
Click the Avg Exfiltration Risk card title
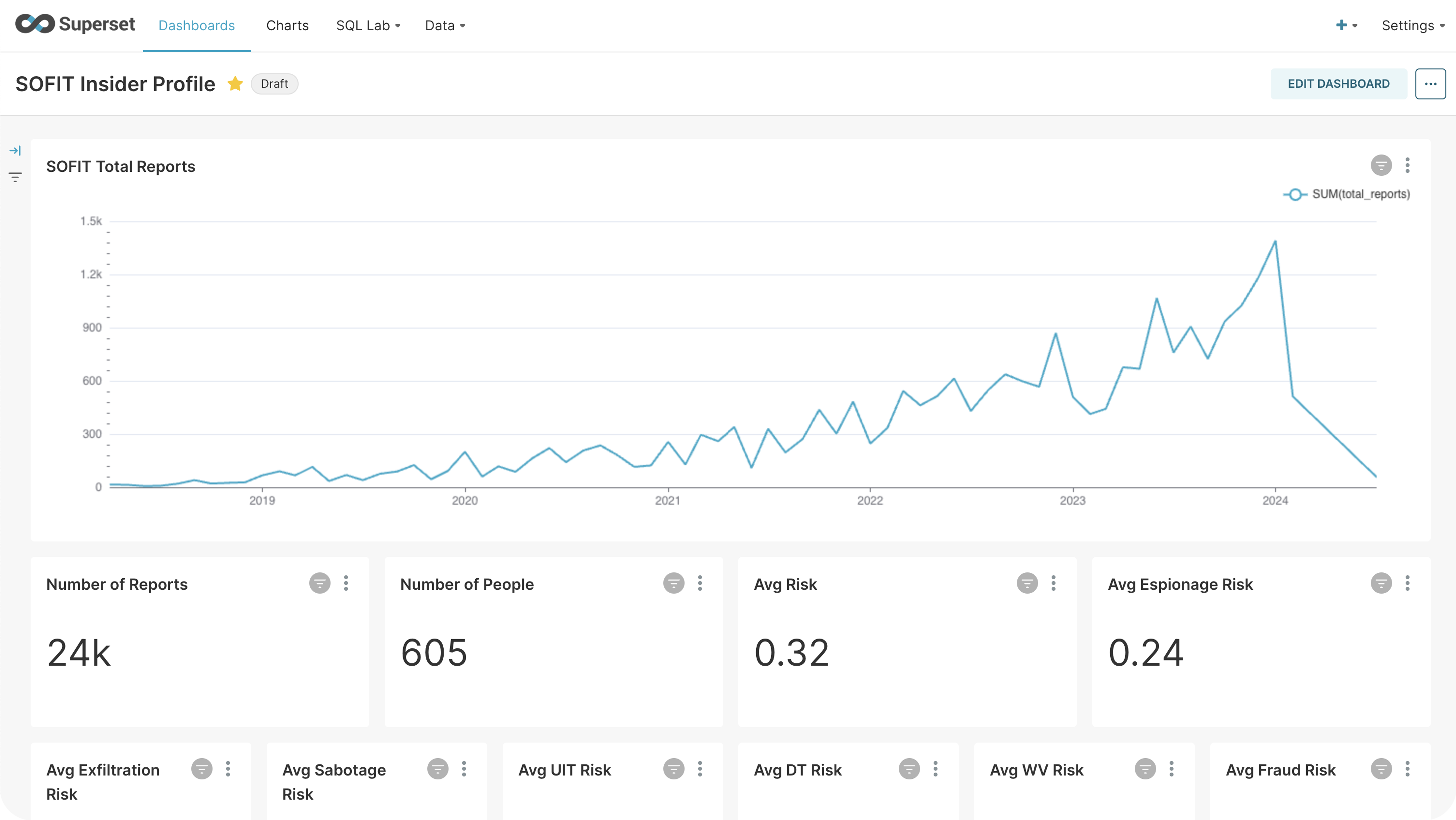tap(103, 782)
